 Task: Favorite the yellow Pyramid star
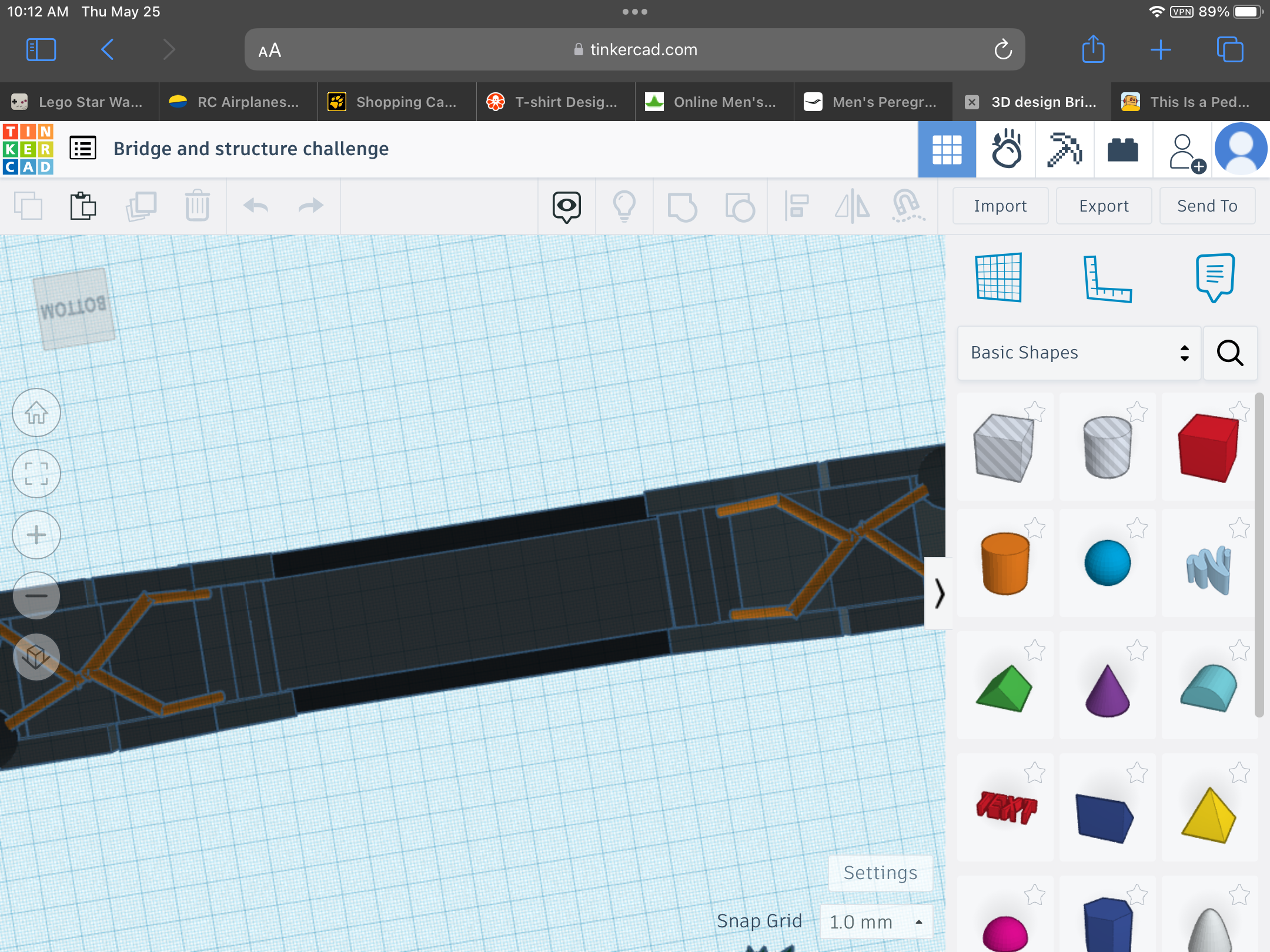click(x=1239, y=772)
